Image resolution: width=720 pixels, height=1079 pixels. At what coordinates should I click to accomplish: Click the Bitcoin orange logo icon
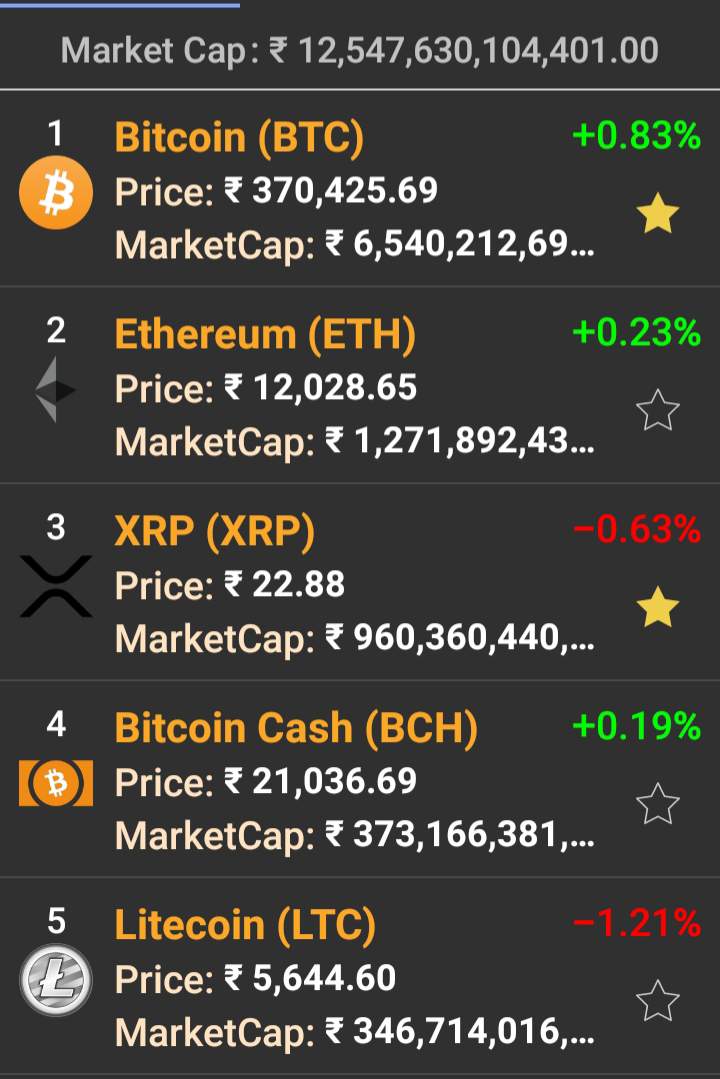56,195
